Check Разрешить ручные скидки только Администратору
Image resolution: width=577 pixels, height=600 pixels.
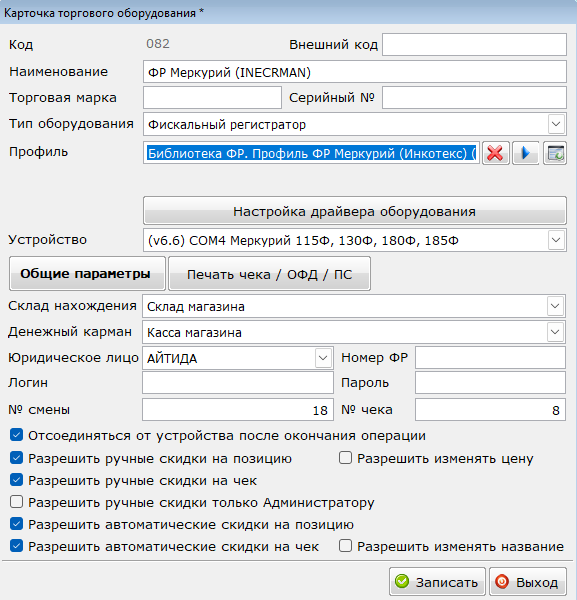click(x=16, y=502)
